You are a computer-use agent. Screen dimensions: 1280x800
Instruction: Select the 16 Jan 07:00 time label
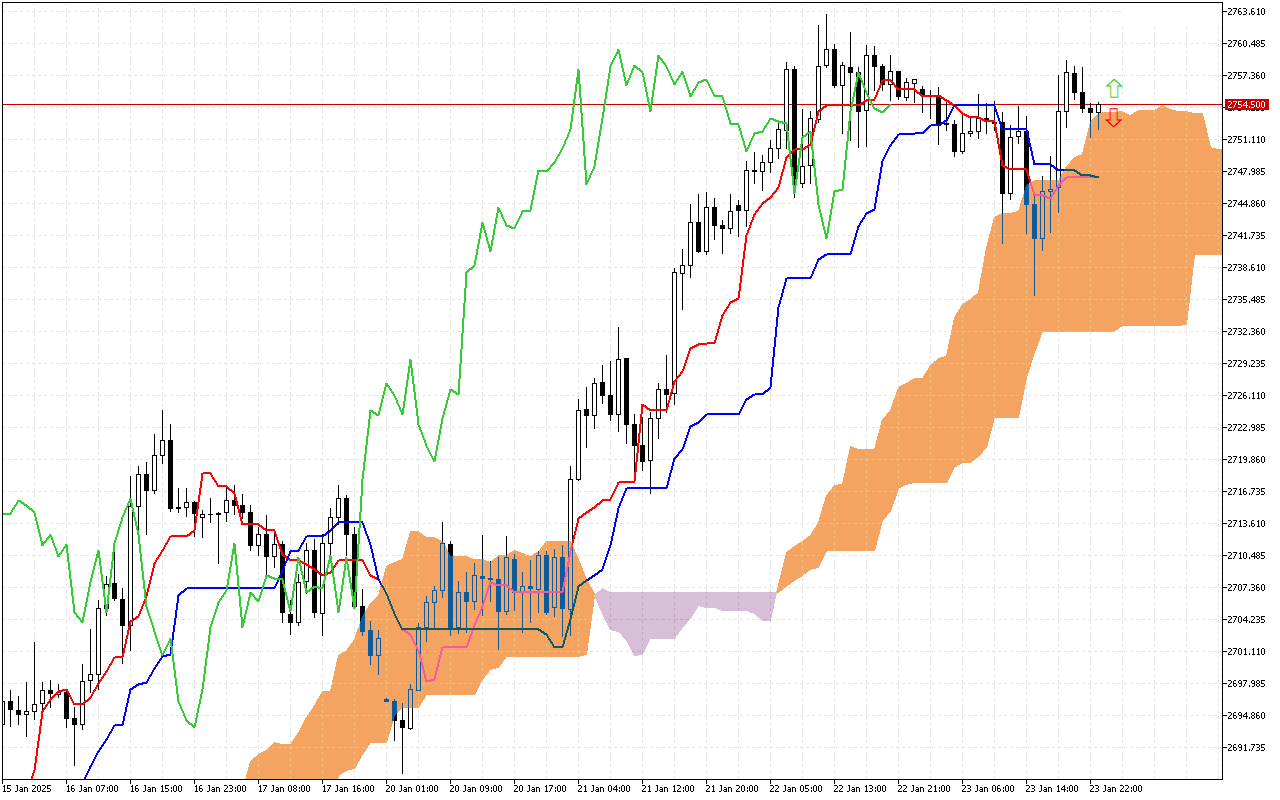[91, 789]
